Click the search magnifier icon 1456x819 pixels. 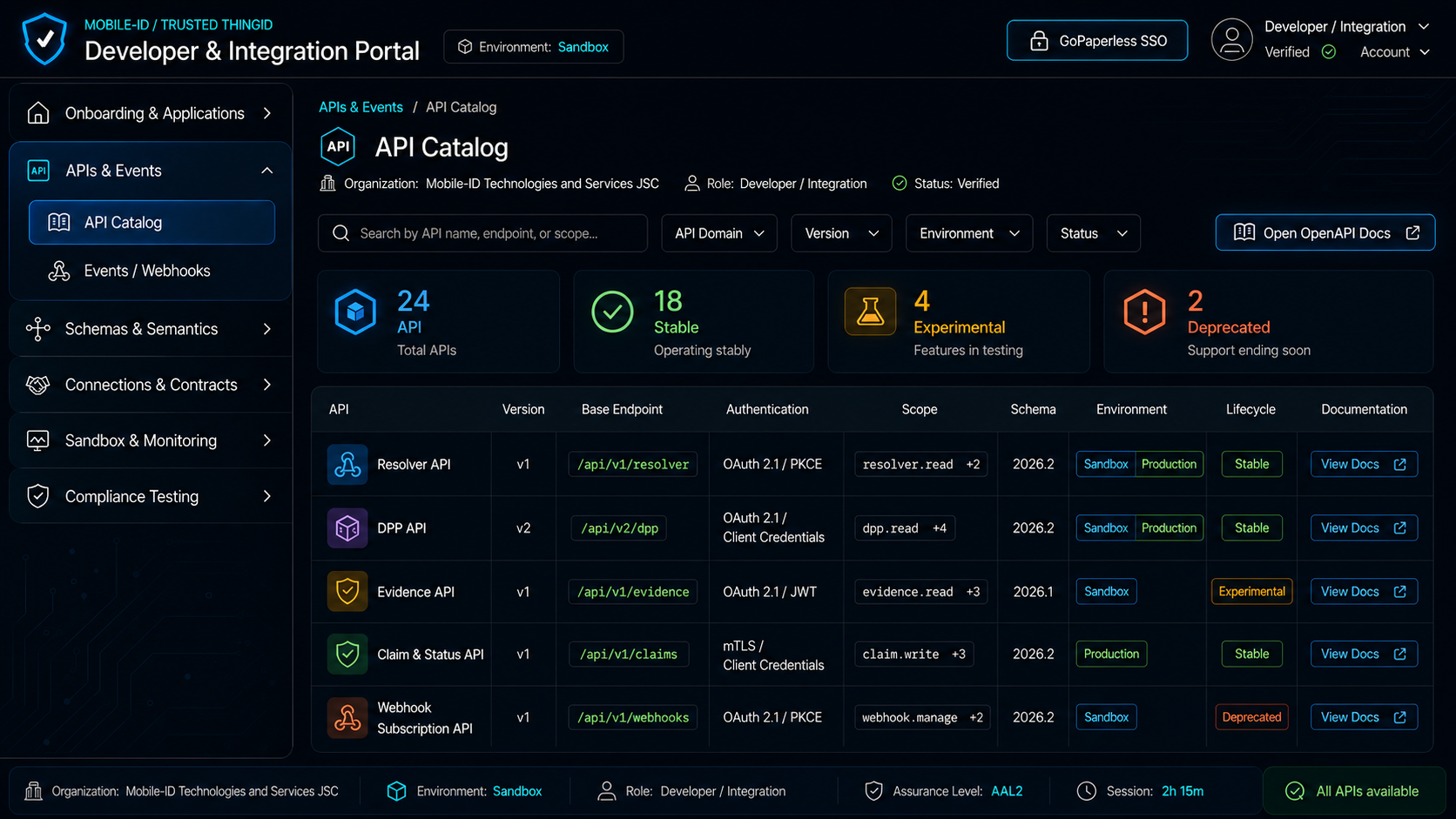tap(341, 233)
